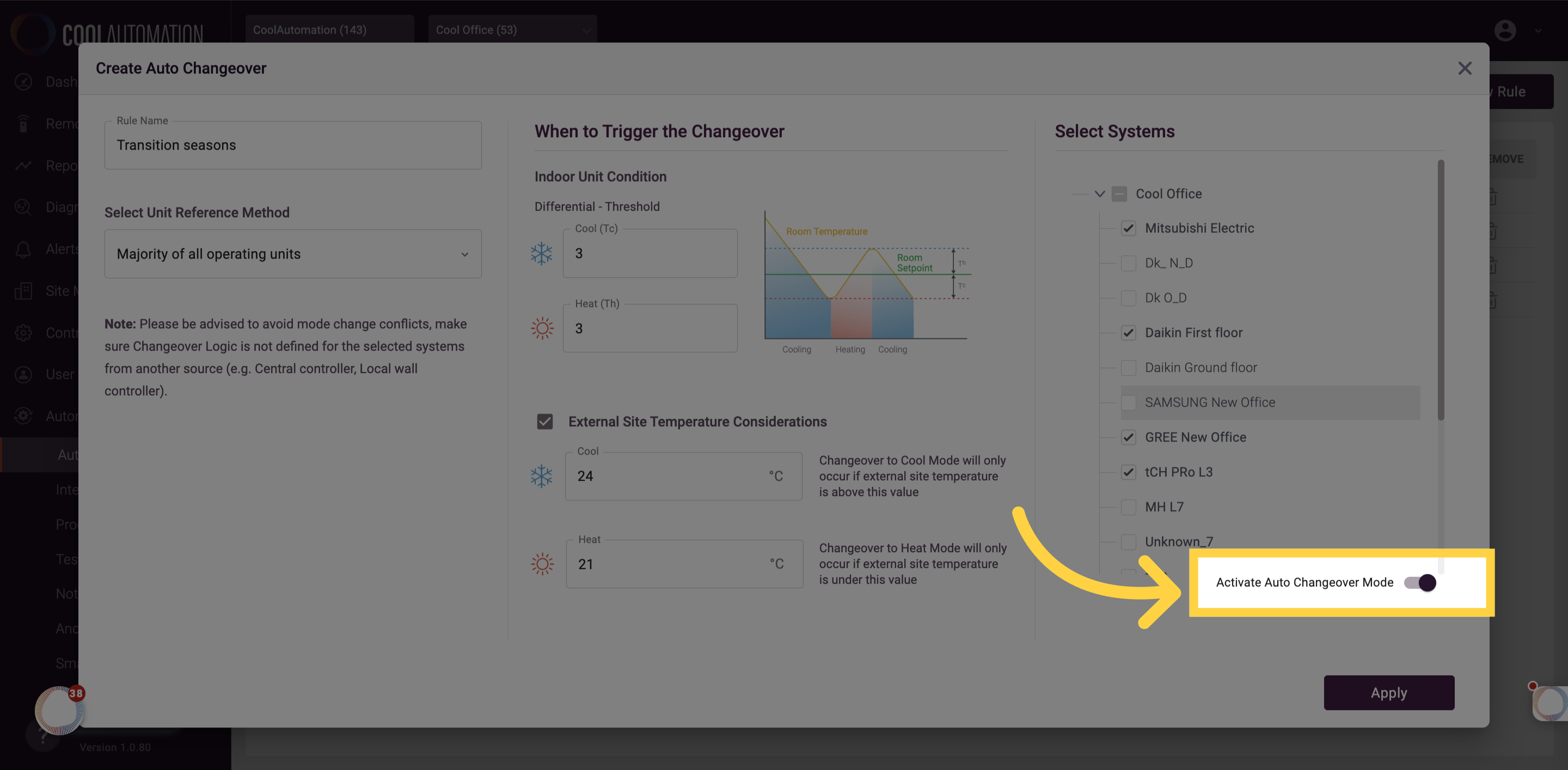The height and width of the screenshot is (770, 1568).
Task: Click the Cool (Tc) threshold field
Action: [650, 253]
